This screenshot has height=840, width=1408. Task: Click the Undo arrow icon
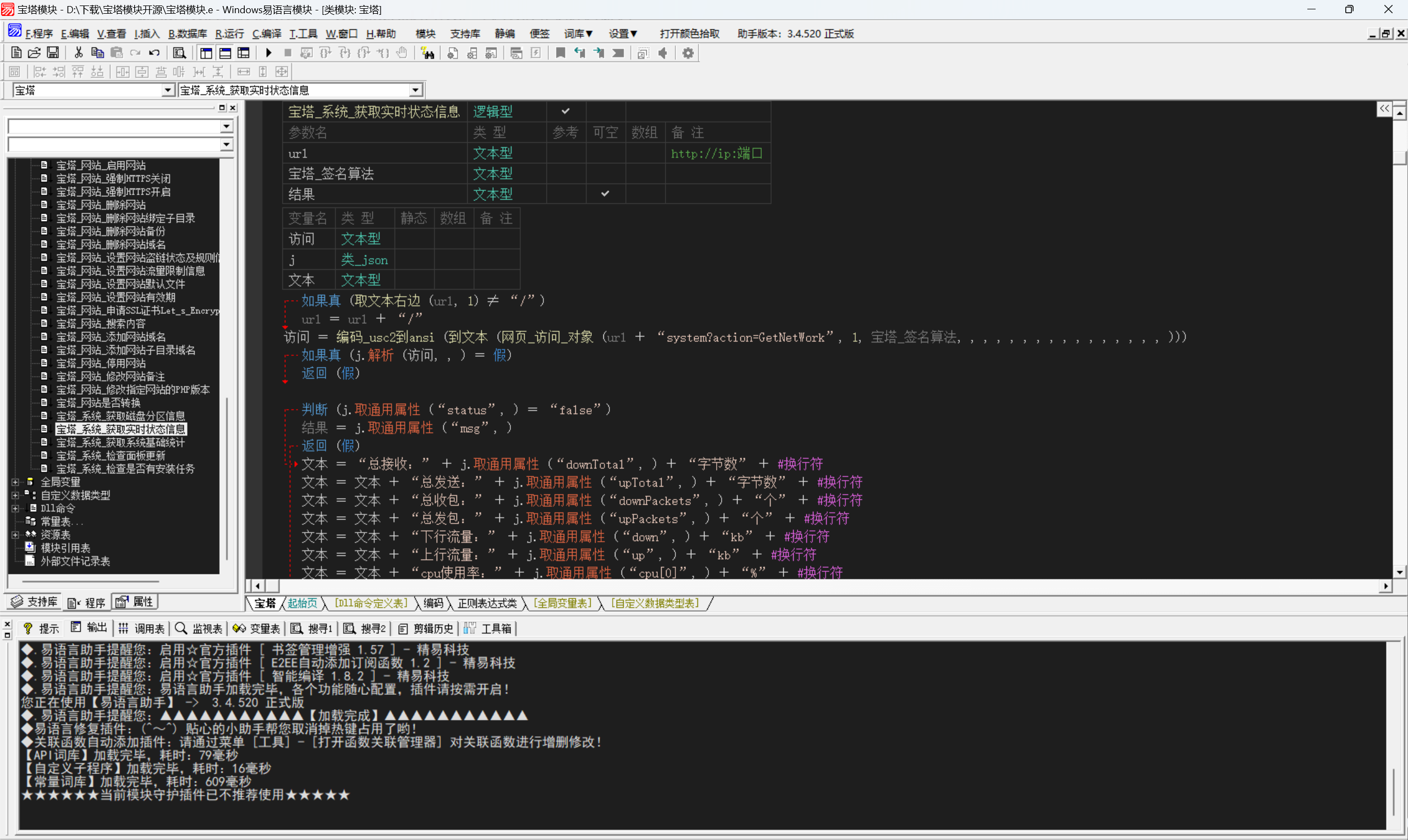(154, 53)
